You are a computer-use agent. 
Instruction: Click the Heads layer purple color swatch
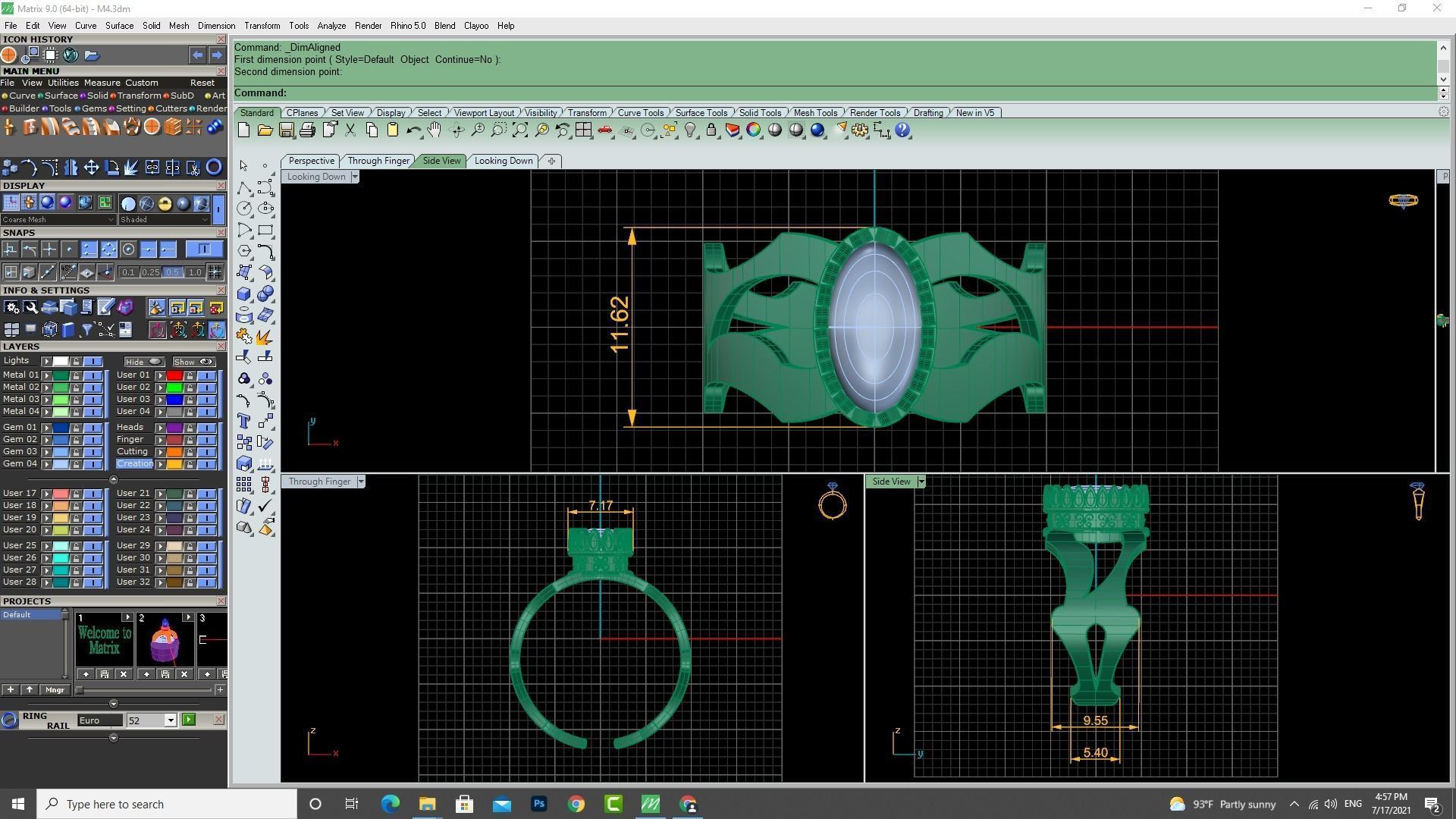pyautogui.click(x=174, y=428)
